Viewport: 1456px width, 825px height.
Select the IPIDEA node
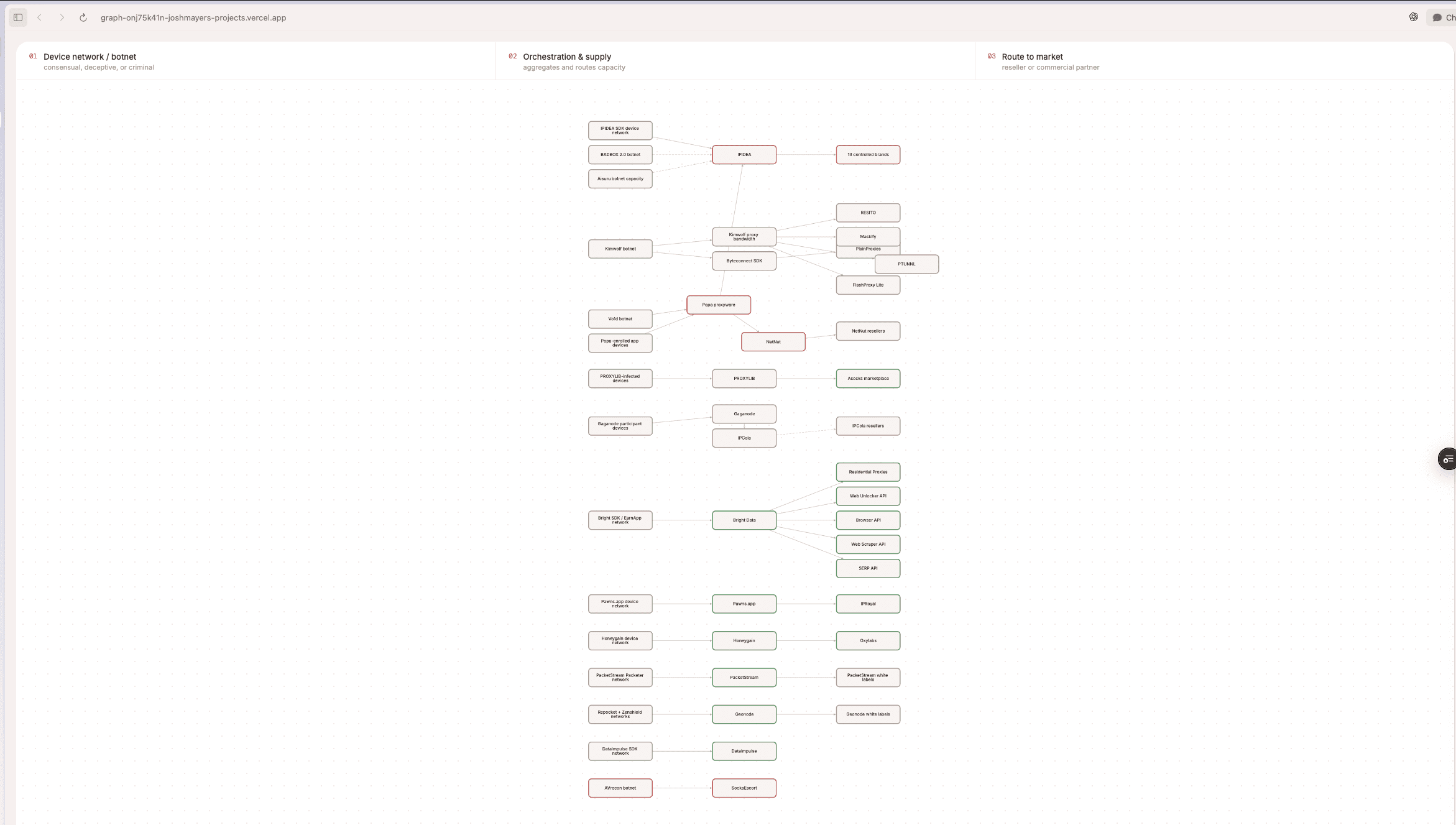pyautogui.click(x=744, y=155)
